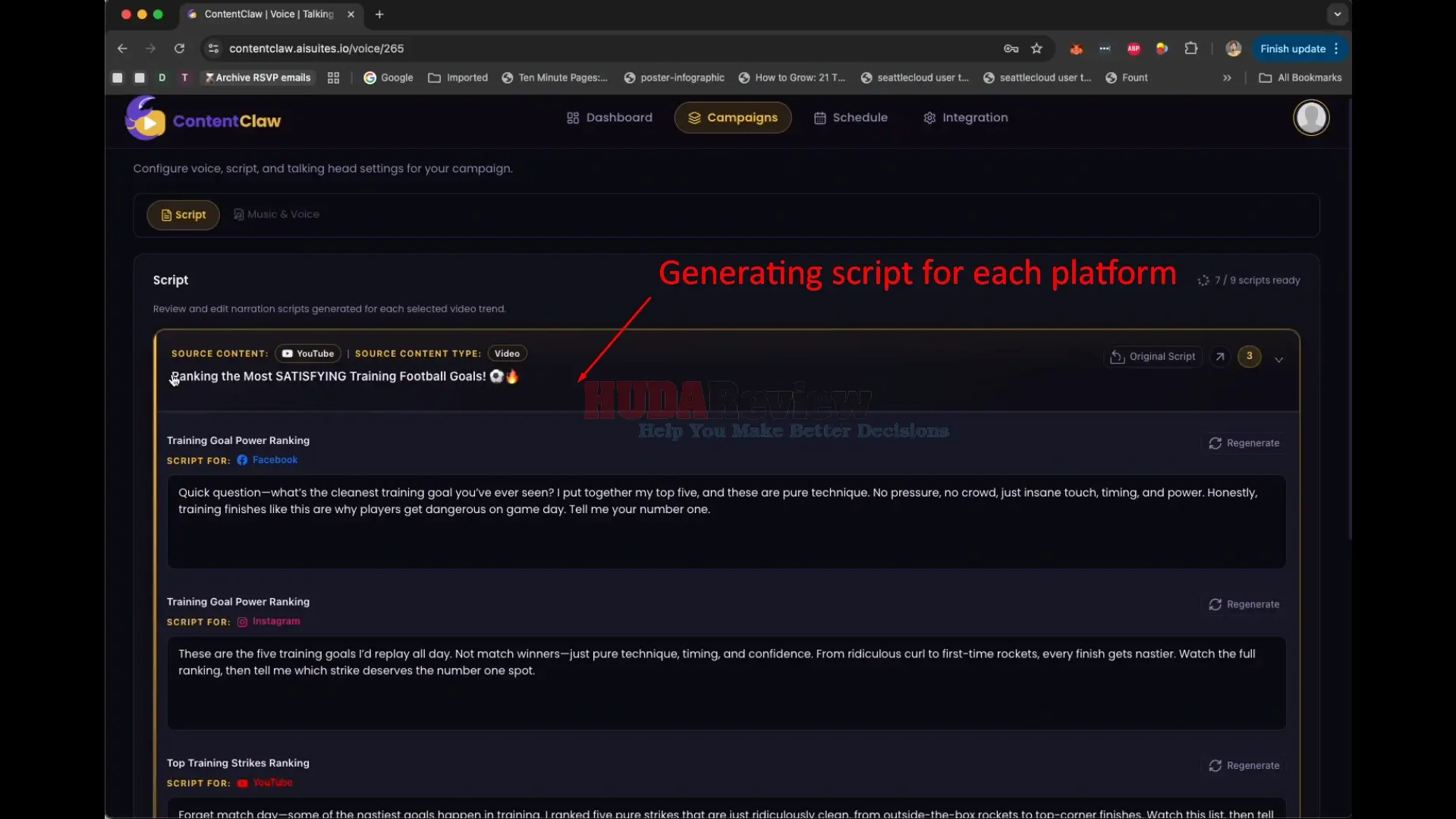Click the 7 / 9 scripts ready status
Image resolution: width=1456 pixels, height=819 pixels.
[1256, 280]
